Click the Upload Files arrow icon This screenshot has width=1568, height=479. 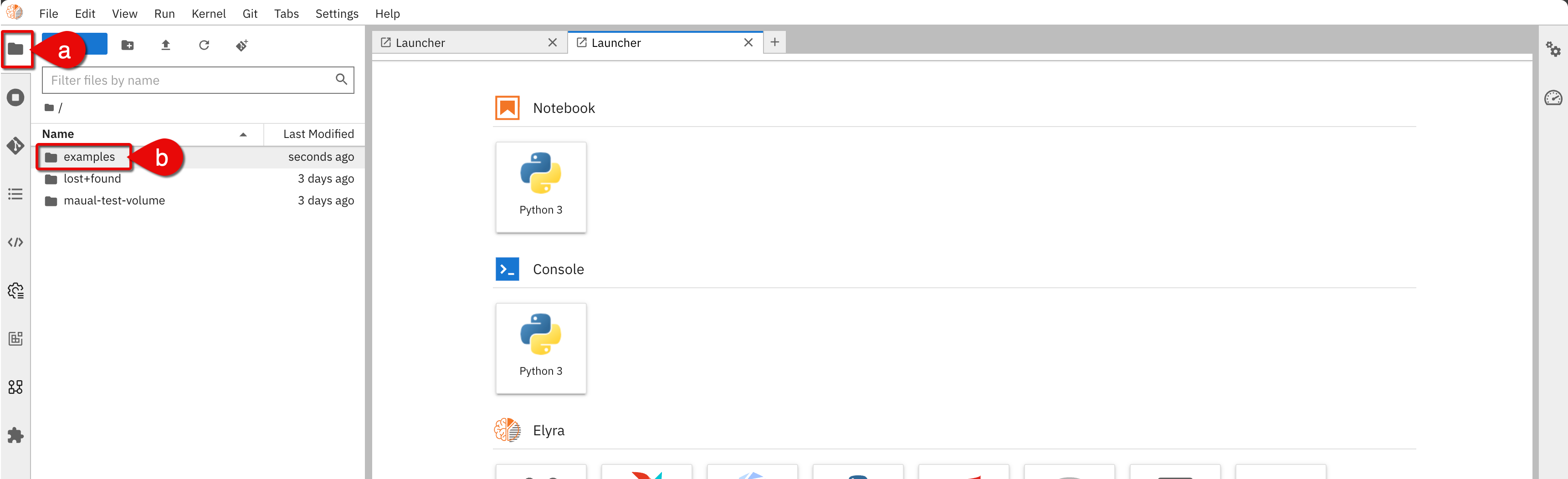click(165, 45)
